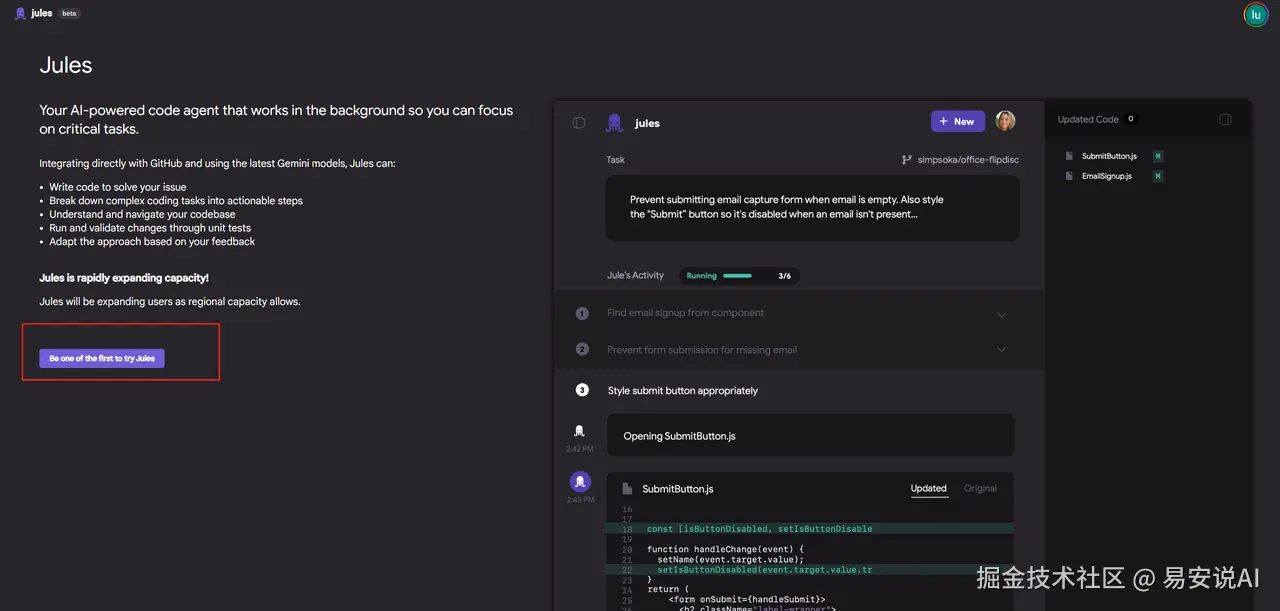Click the step 3 number circle
This screenshot has height=611, width=1280.
coord(582,391)
